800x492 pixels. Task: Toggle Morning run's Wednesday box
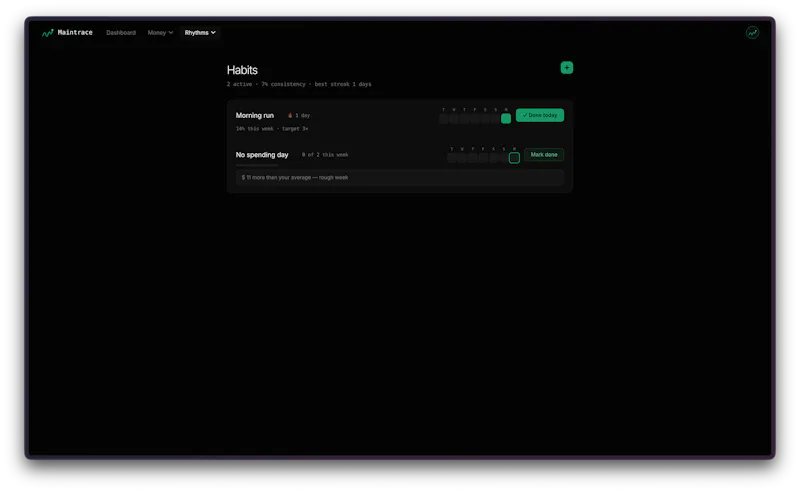[x=454, y=118]
